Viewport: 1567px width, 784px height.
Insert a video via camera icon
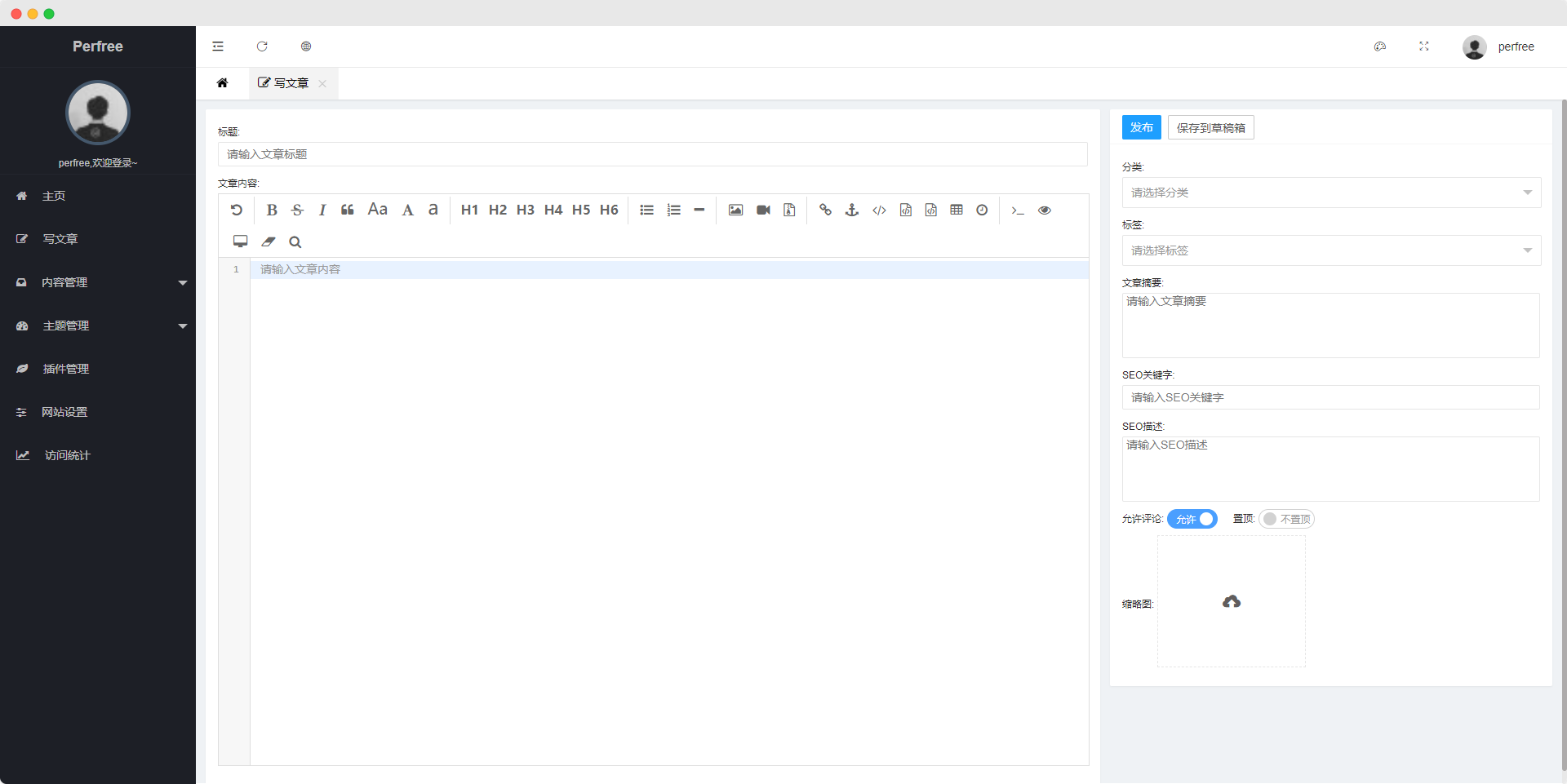click(x=763, y=210)
